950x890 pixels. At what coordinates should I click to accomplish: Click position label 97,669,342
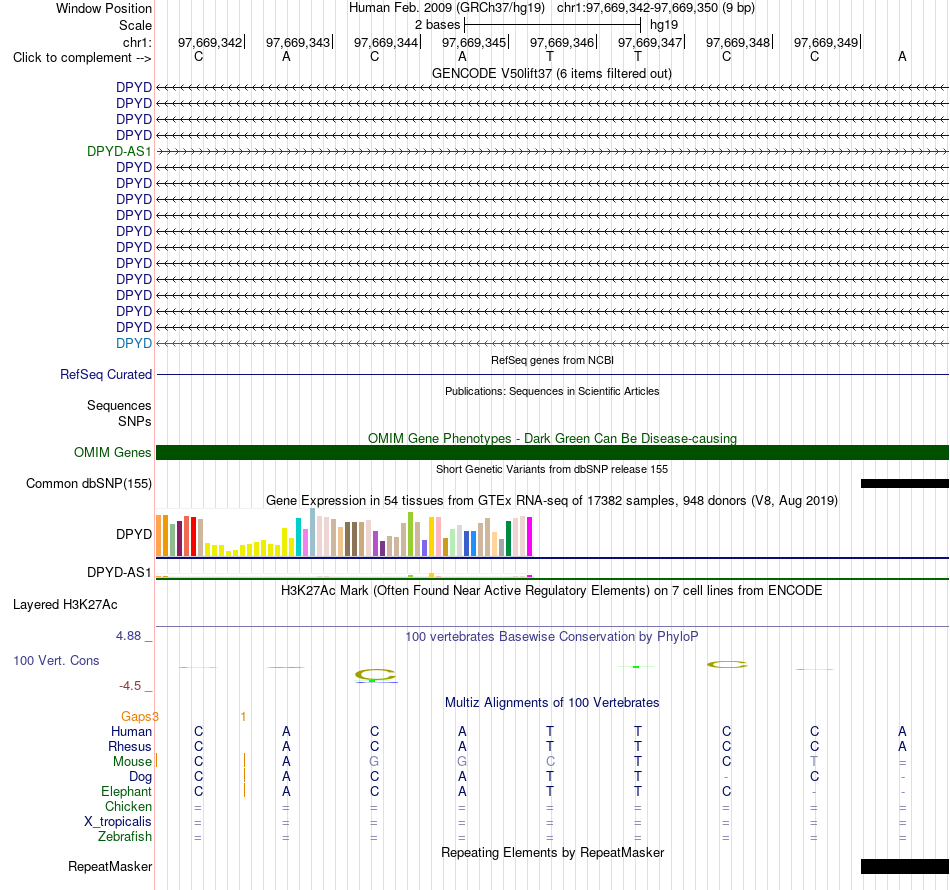pos(210,42)
